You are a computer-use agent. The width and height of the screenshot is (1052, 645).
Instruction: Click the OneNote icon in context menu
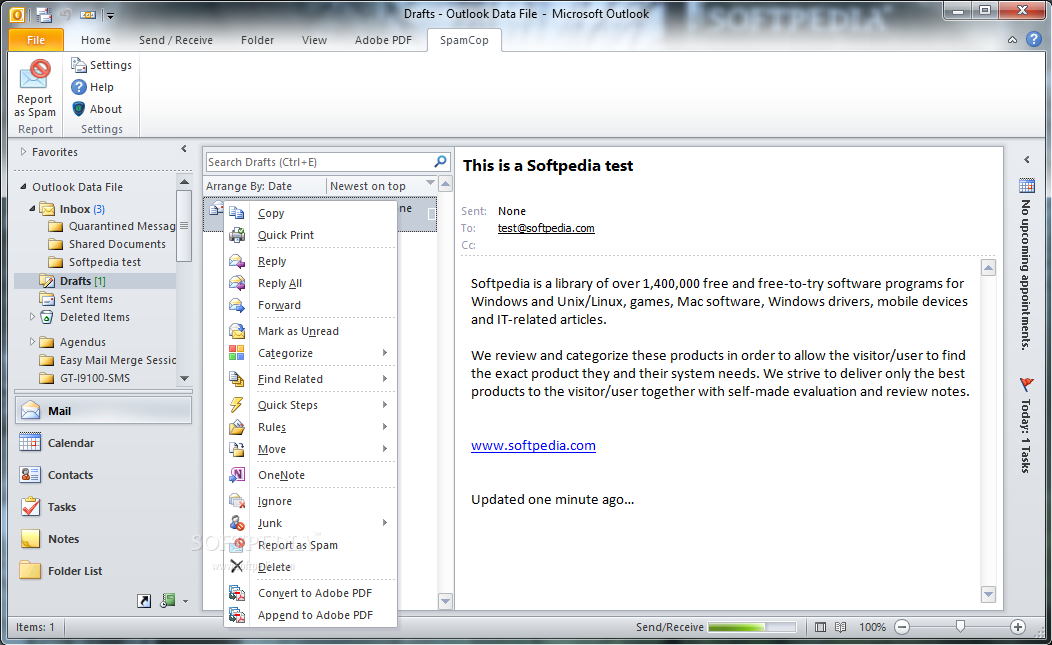(x=237, y=475)
